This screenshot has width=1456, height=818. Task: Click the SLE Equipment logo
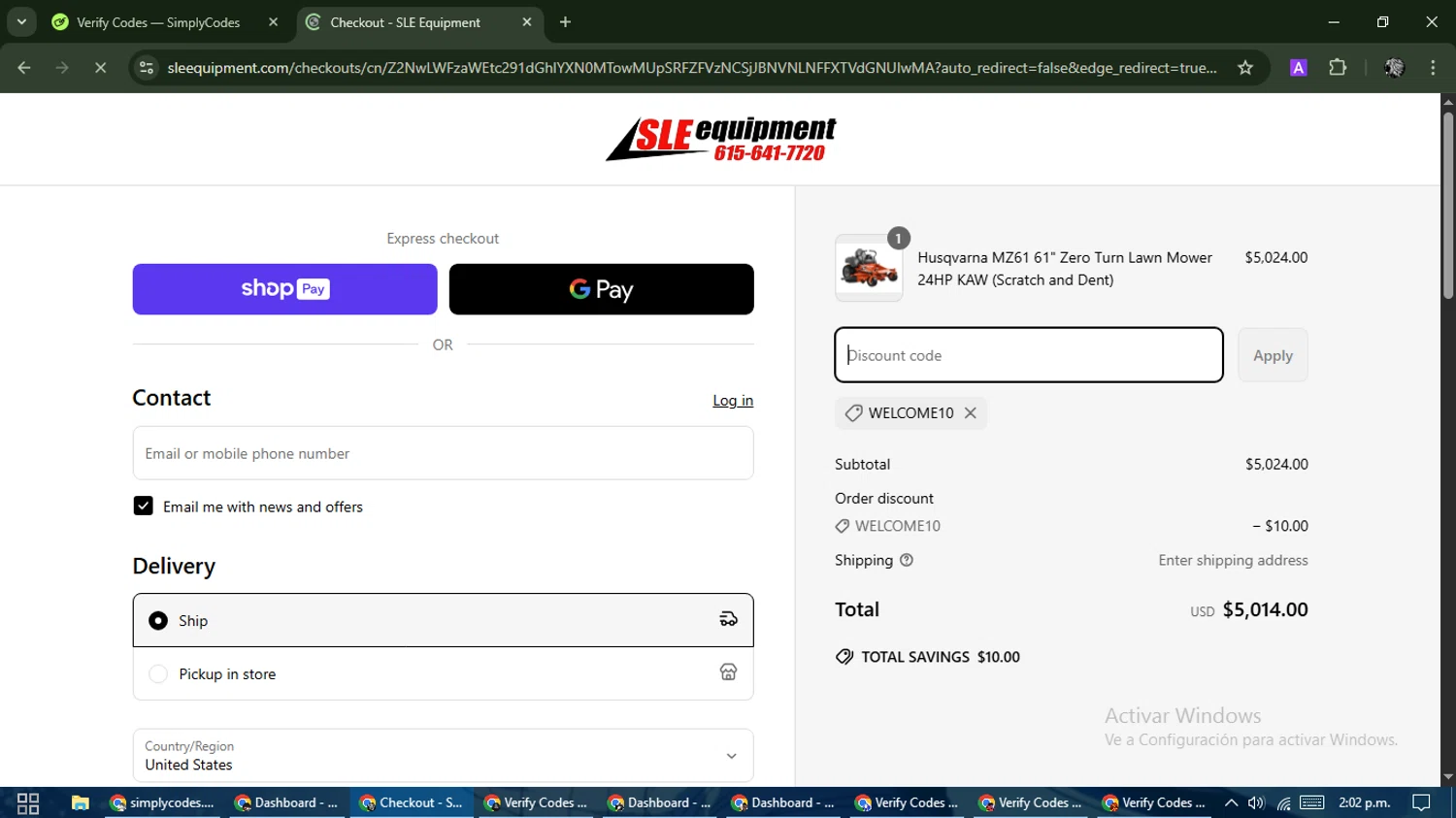720,139
